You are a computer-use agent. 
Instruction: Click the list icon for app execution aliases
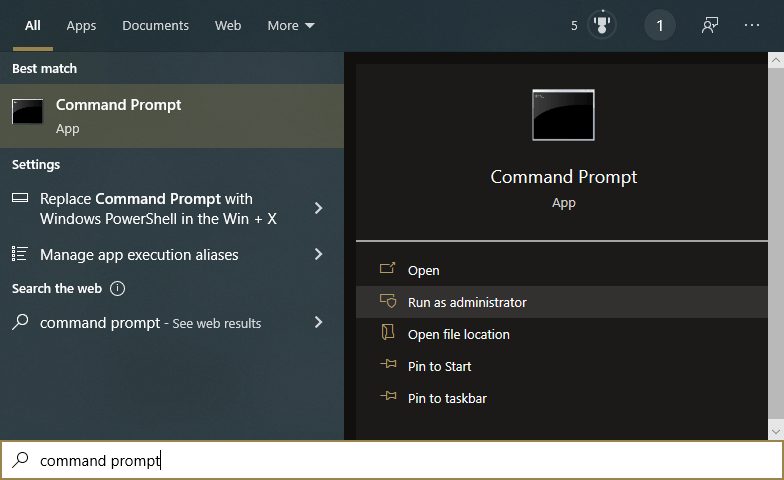(20, 254)
